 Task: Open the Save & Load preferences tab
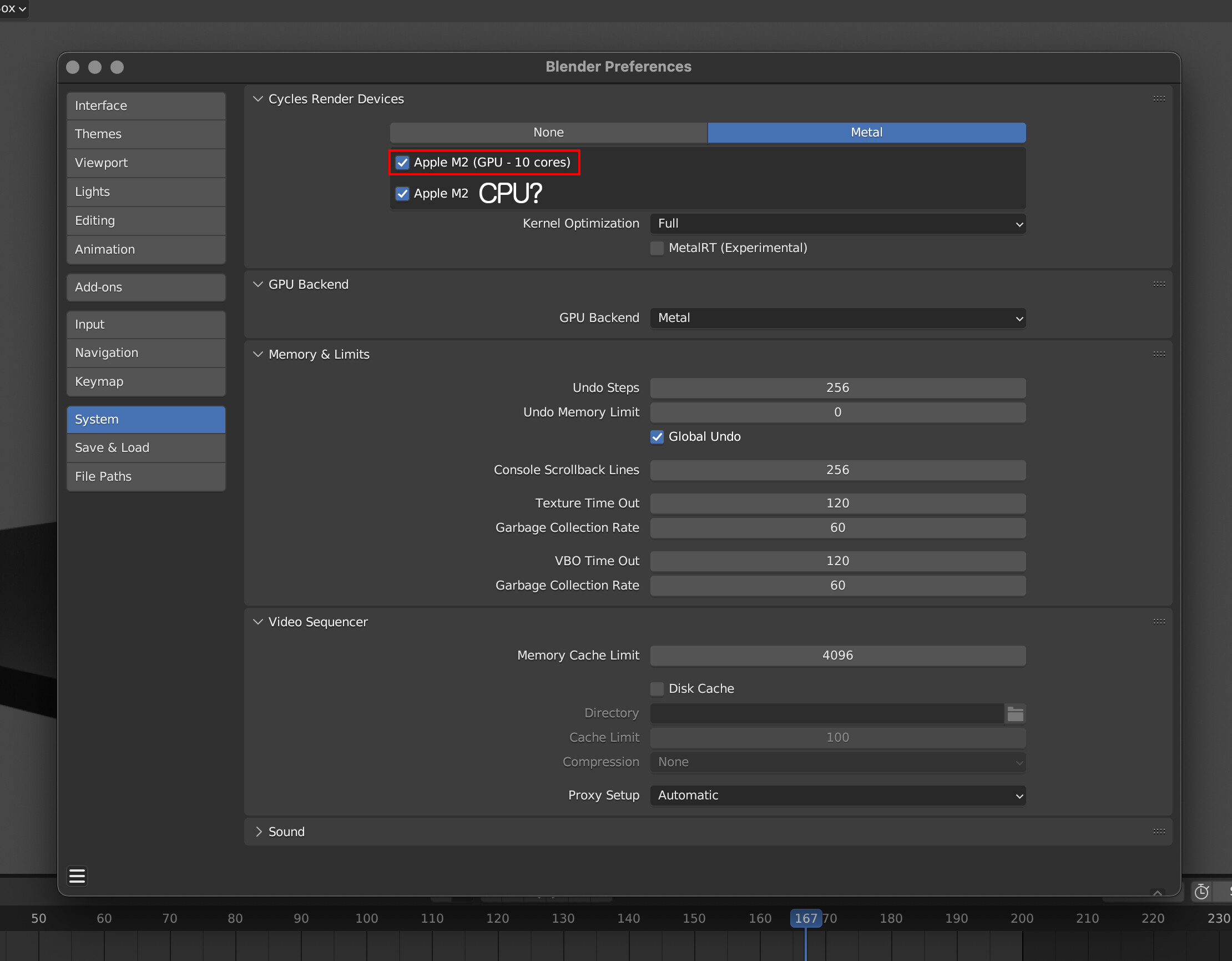[x=146, y=447]
